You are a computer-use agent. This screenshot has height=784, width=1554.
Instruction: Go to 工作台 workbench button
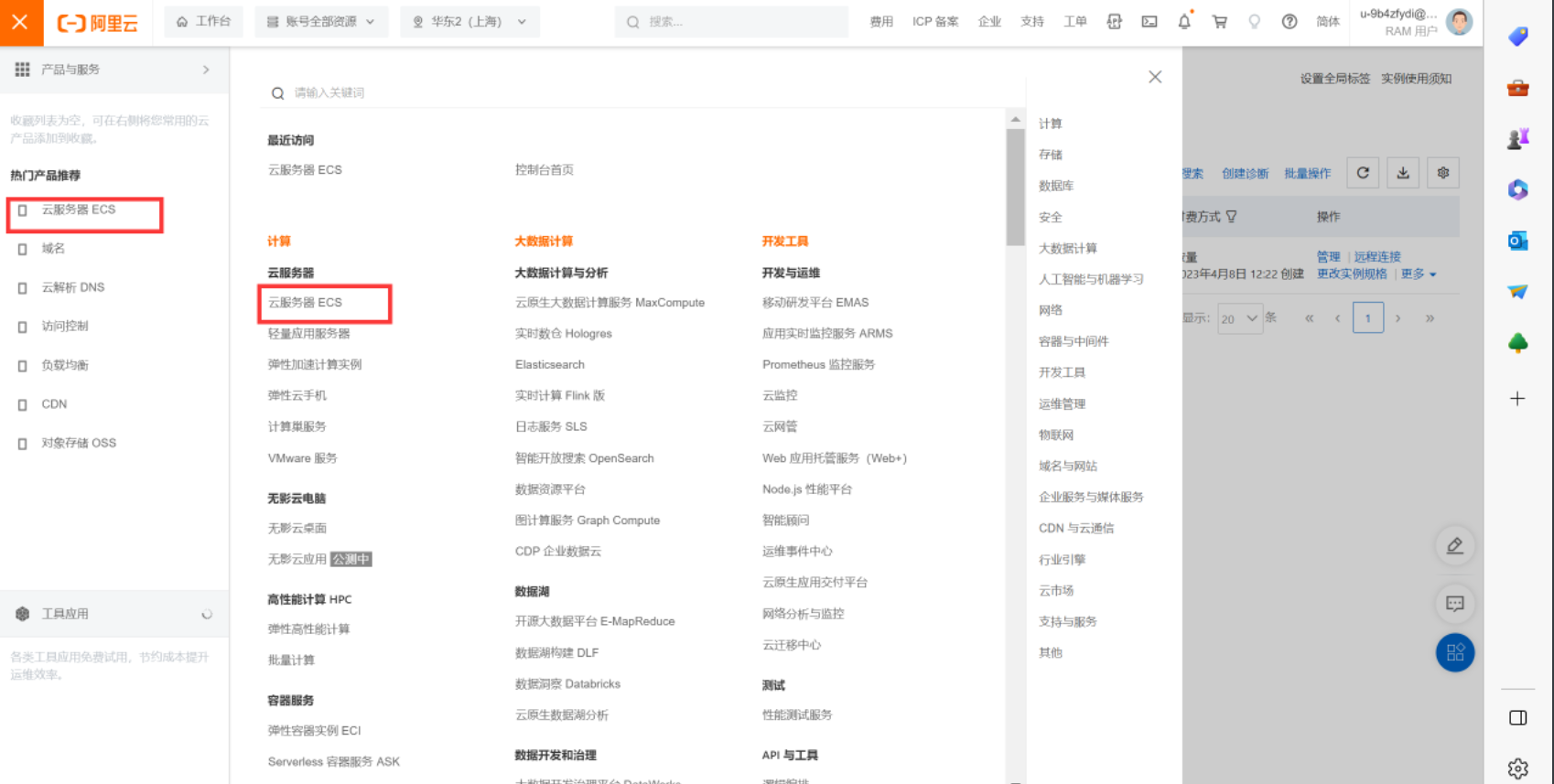pyautogui.click(x=203, y=22)
